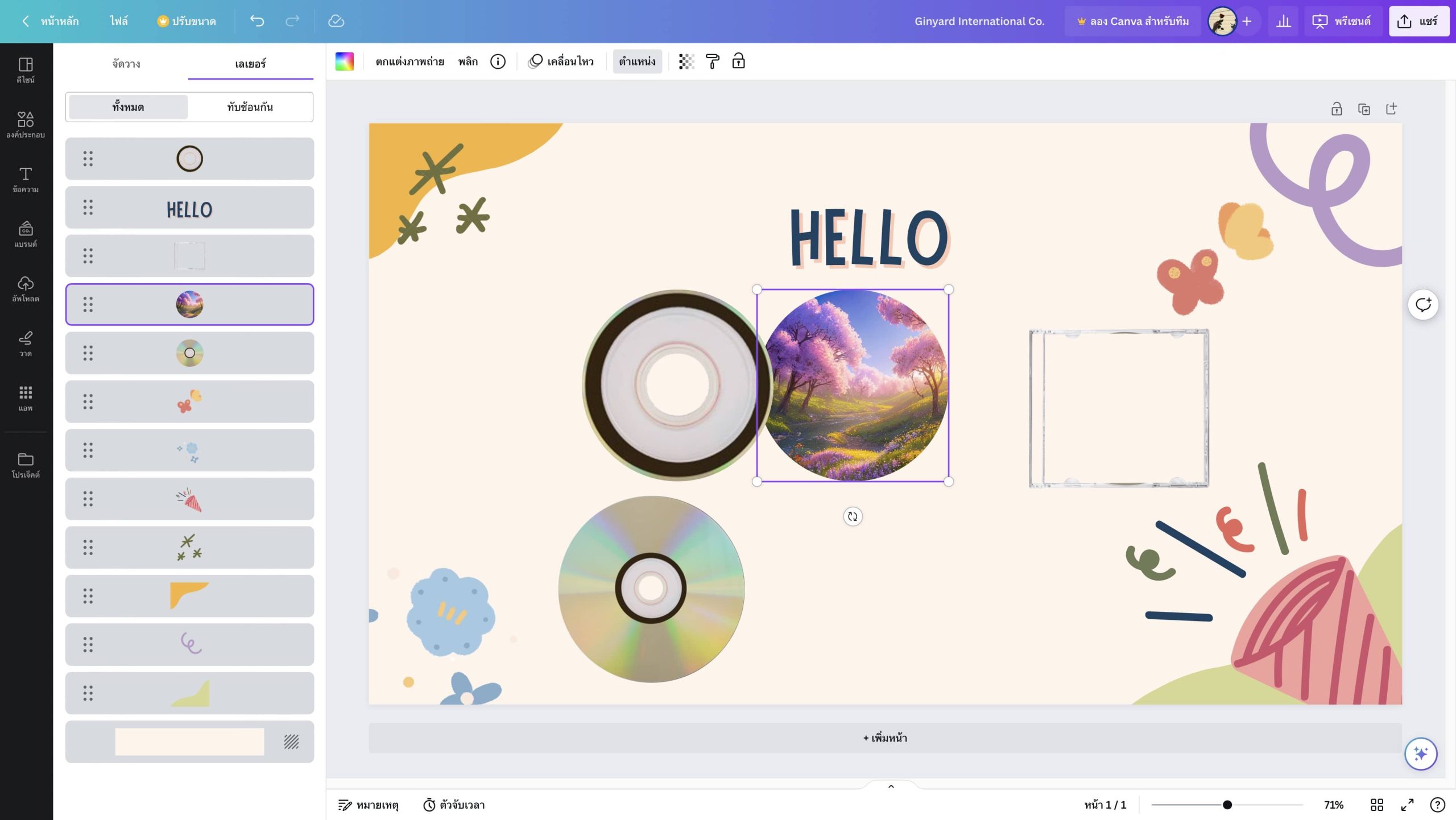Click the undo arrow in top bar

[257, 21]
